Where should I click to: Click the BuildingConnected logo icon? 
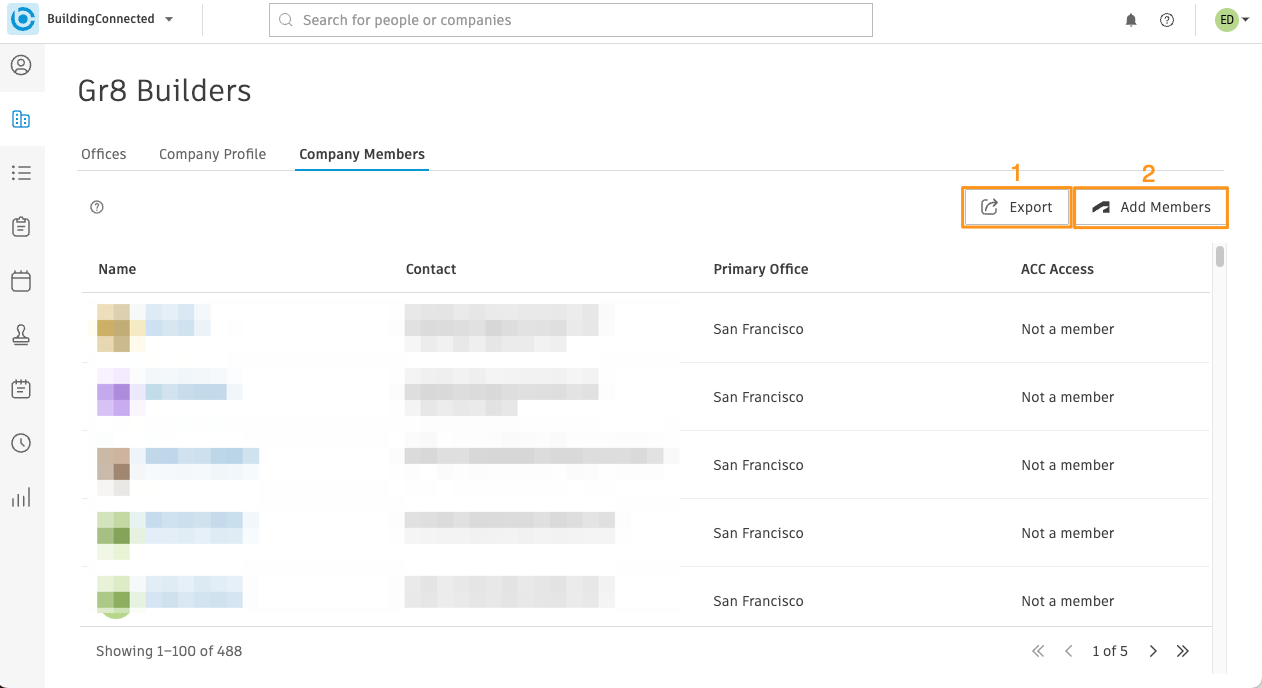[x=23, y=19]
